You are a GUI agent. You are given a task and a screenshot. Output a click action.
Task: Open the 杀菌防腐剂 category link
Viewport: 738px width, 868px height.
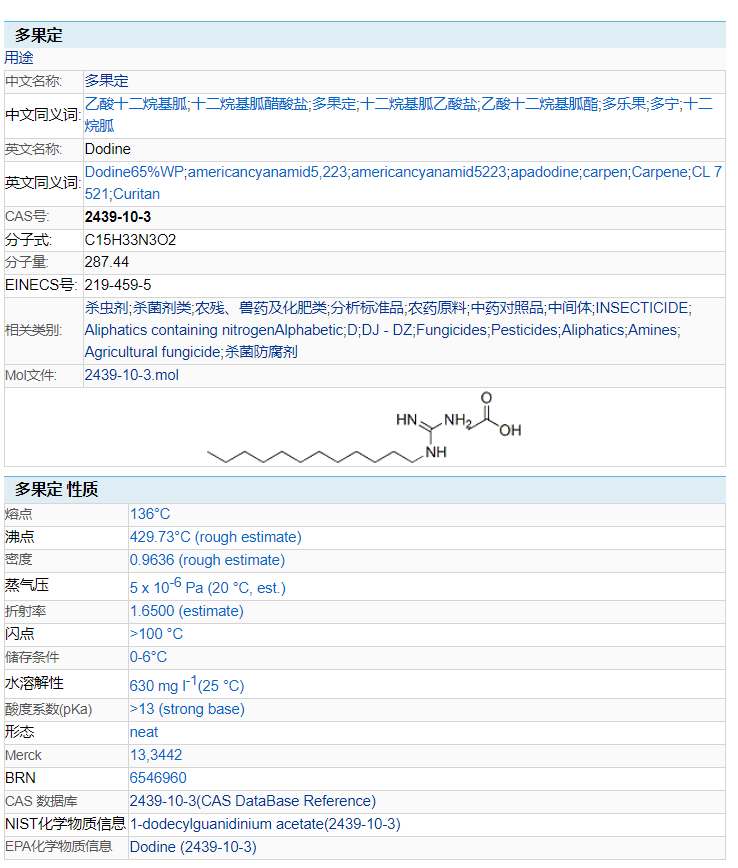[x=261, y=352]
